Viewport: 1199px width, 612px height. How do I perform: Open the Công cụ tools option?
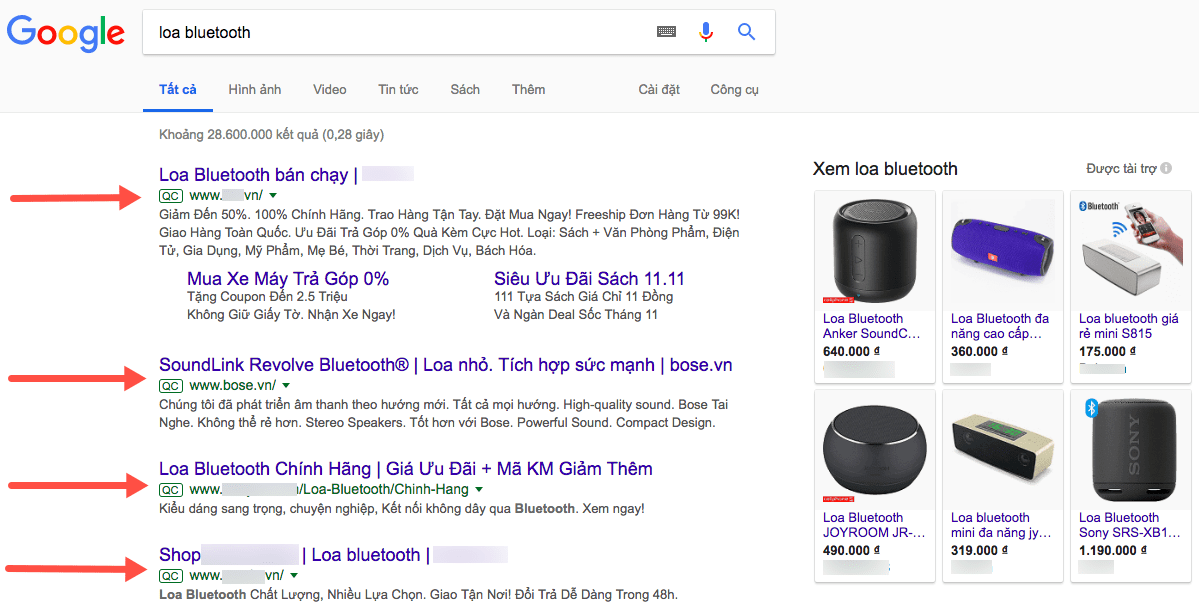pyautogui.click(x=735, y=90)
